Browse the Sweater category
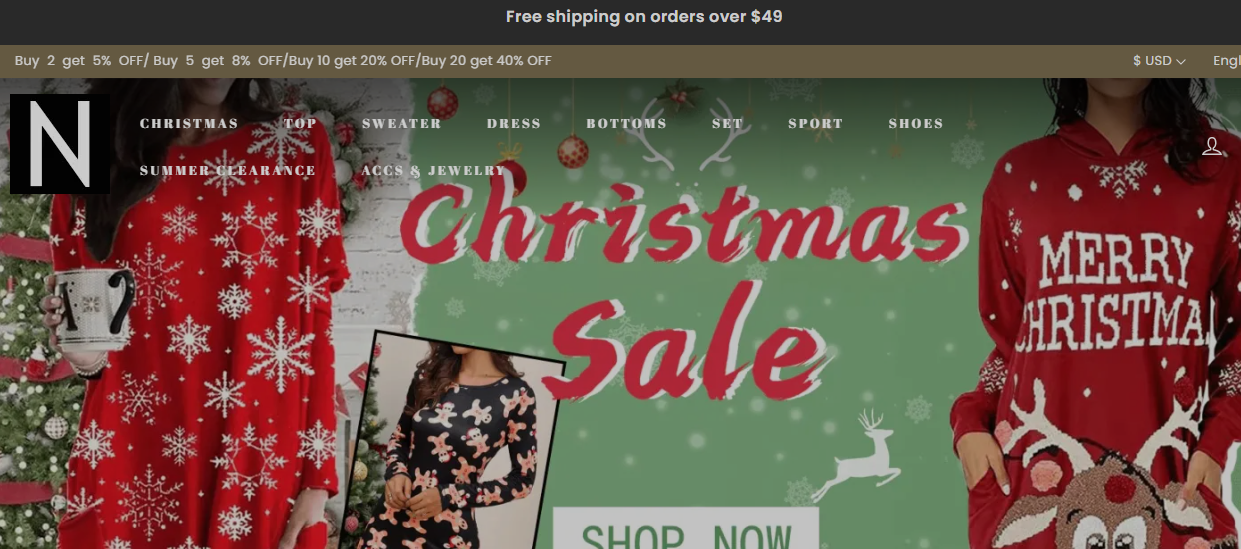 click(402, 124)
